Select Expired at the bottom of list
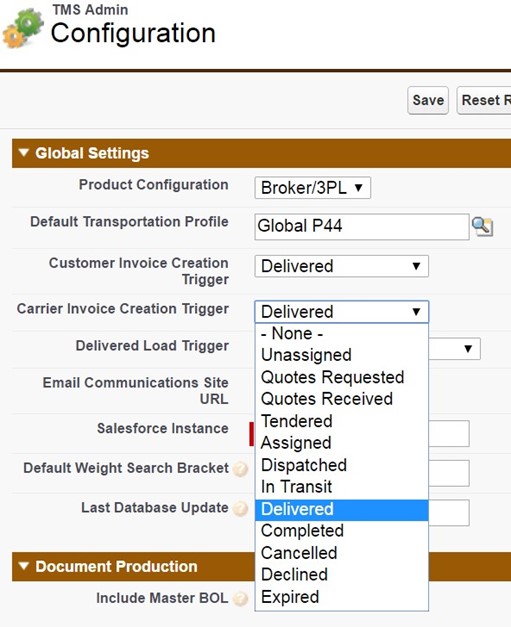This screenshot has width=511, height=627. (341, 597)
